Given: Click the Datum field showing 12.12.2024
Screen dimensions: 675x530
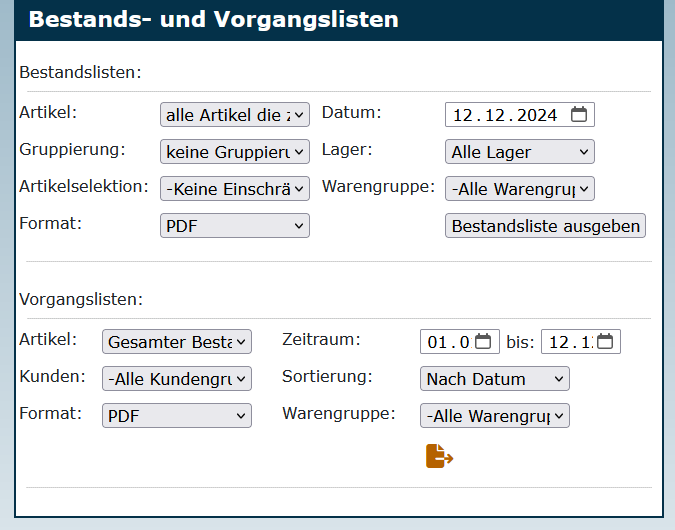Looking at the screenshot, I should (505, 115).
